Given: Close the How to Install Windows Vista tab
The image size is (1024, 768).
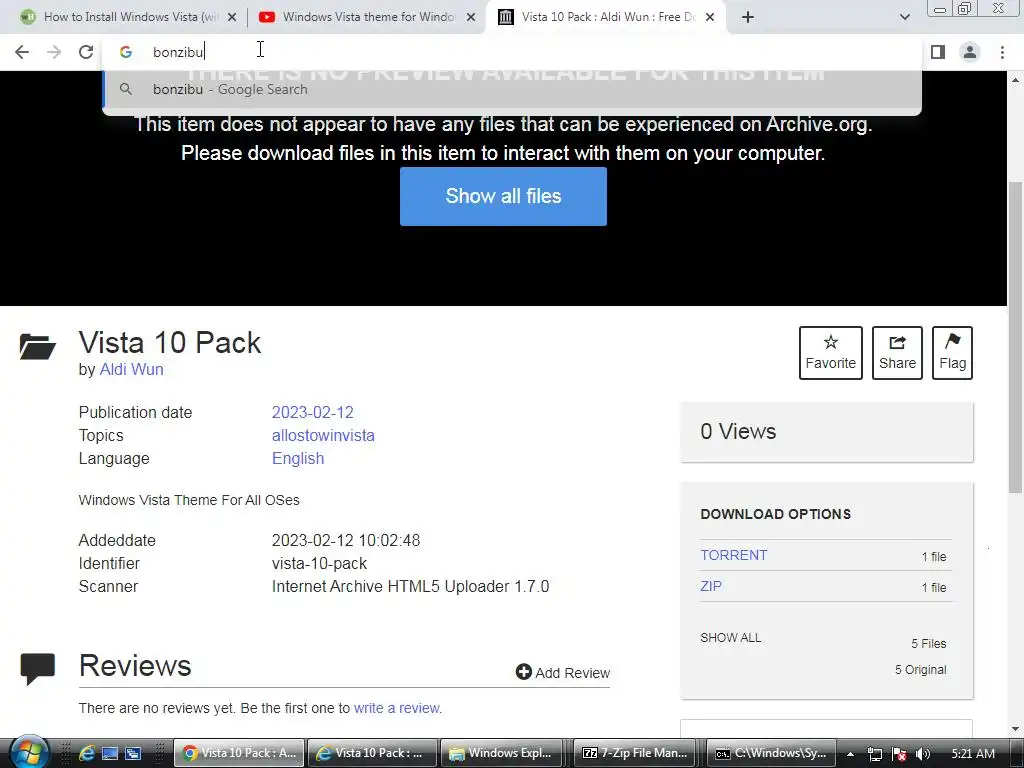Looking at the screenshot, I should tap(232, 17).
